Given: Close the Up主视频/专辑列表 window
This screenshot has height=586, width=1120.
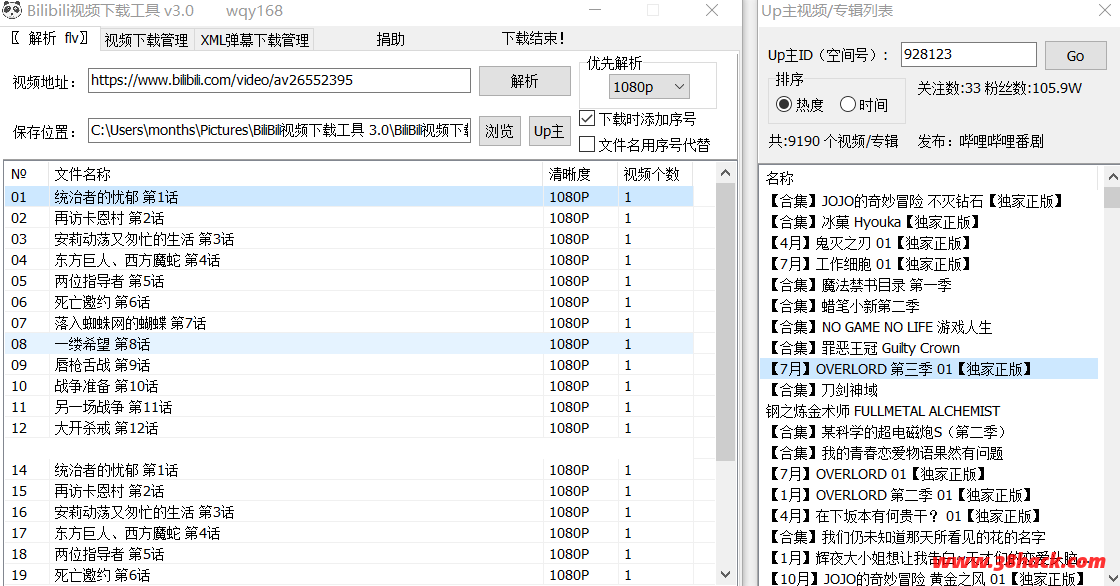Looking at the screenshot, I should click(1105, 11).
